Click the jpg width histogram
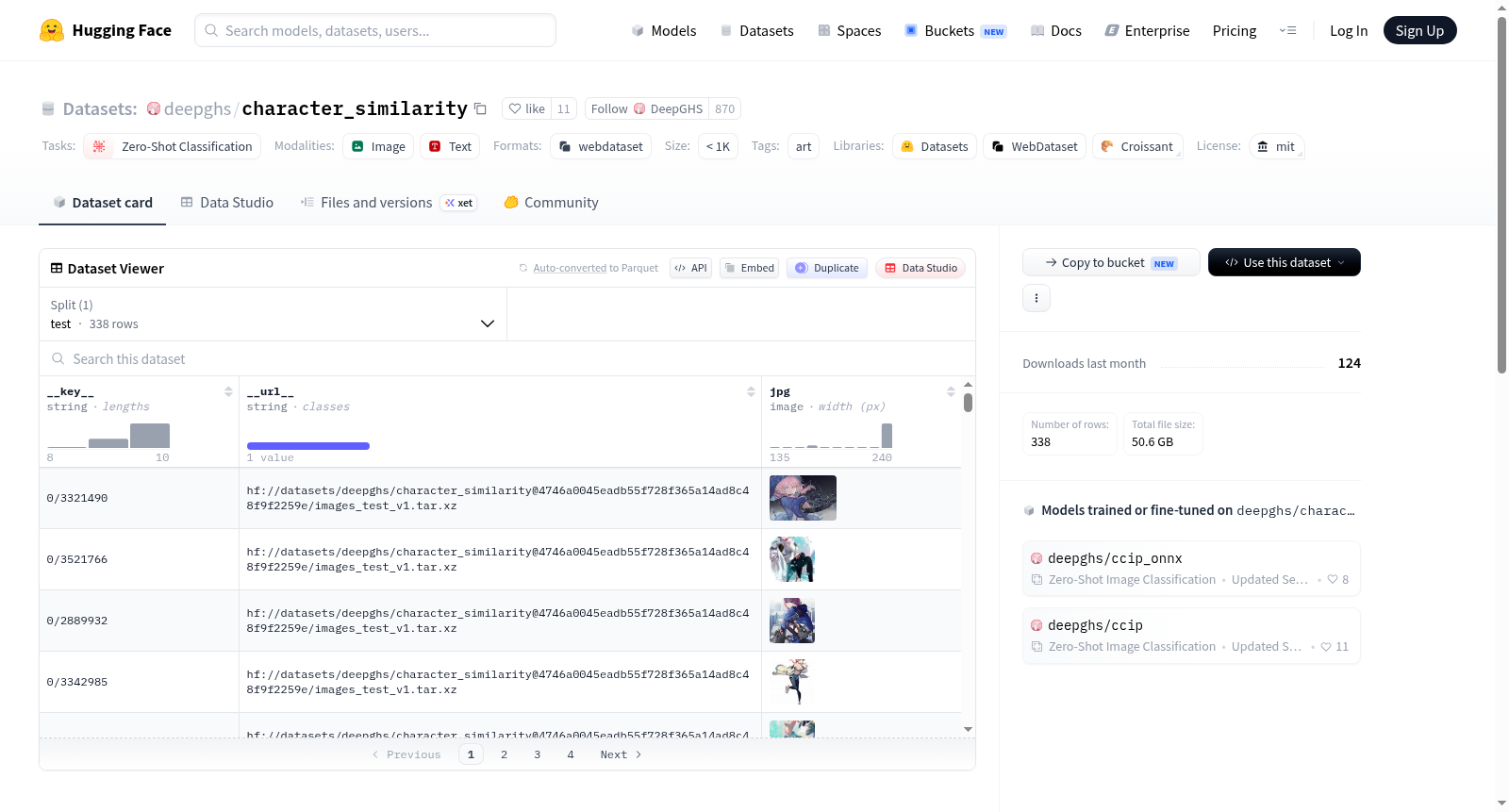1509x812 pixels. coord(831,436)
